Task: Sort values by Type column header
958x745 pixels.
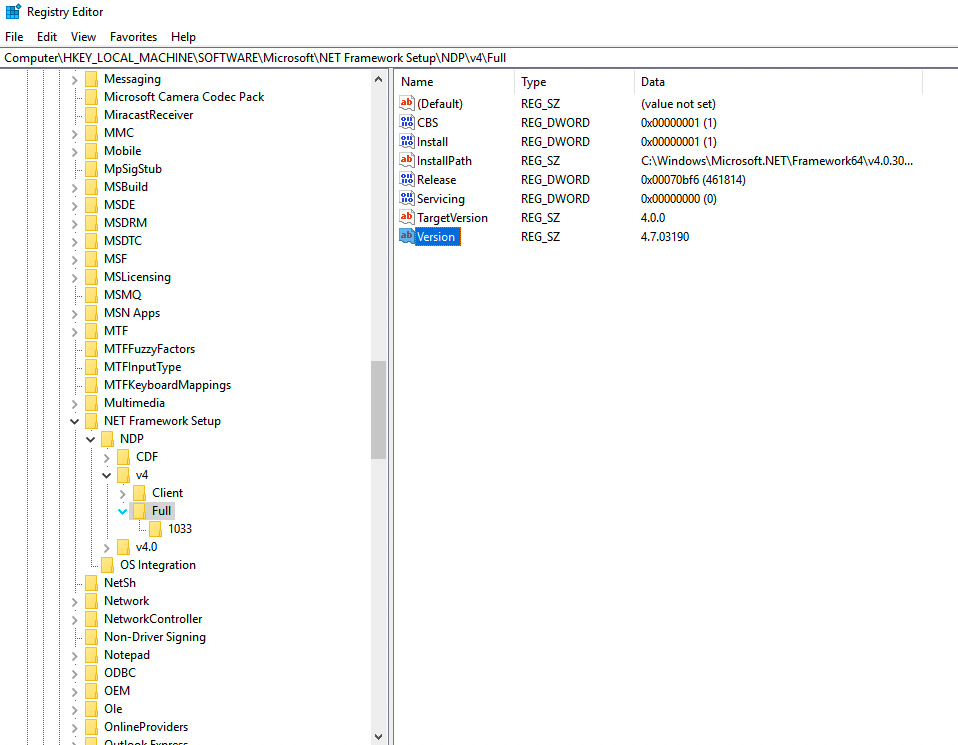Action: (574, 82)
